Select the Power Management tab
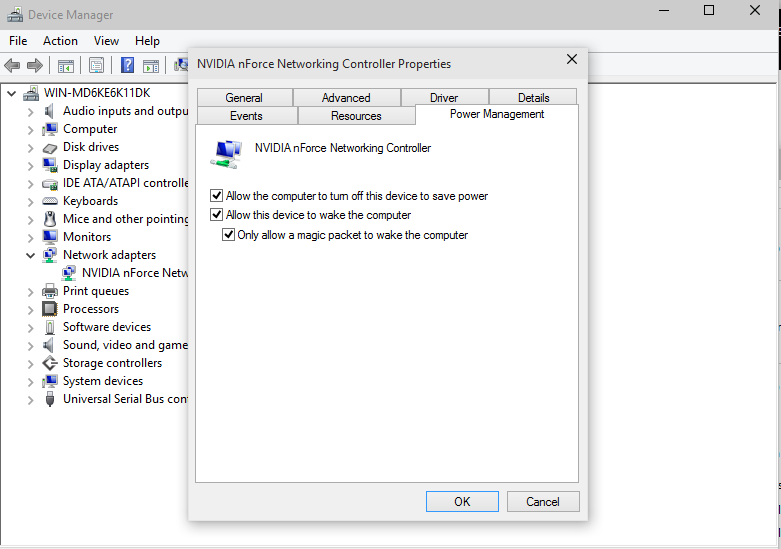The height and width of the screenshot is (549, 781). click(497, 114)
